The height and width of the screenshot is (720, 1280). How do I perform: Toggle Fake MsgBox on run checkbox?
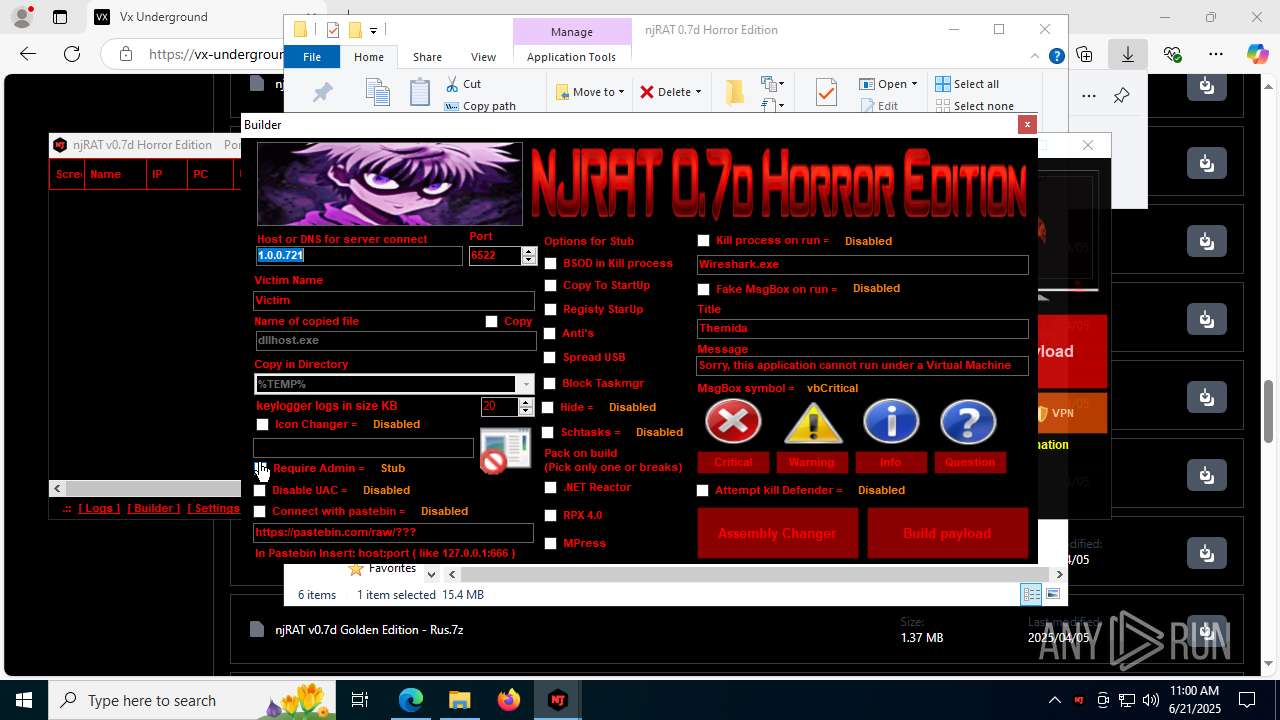(703, 289)
